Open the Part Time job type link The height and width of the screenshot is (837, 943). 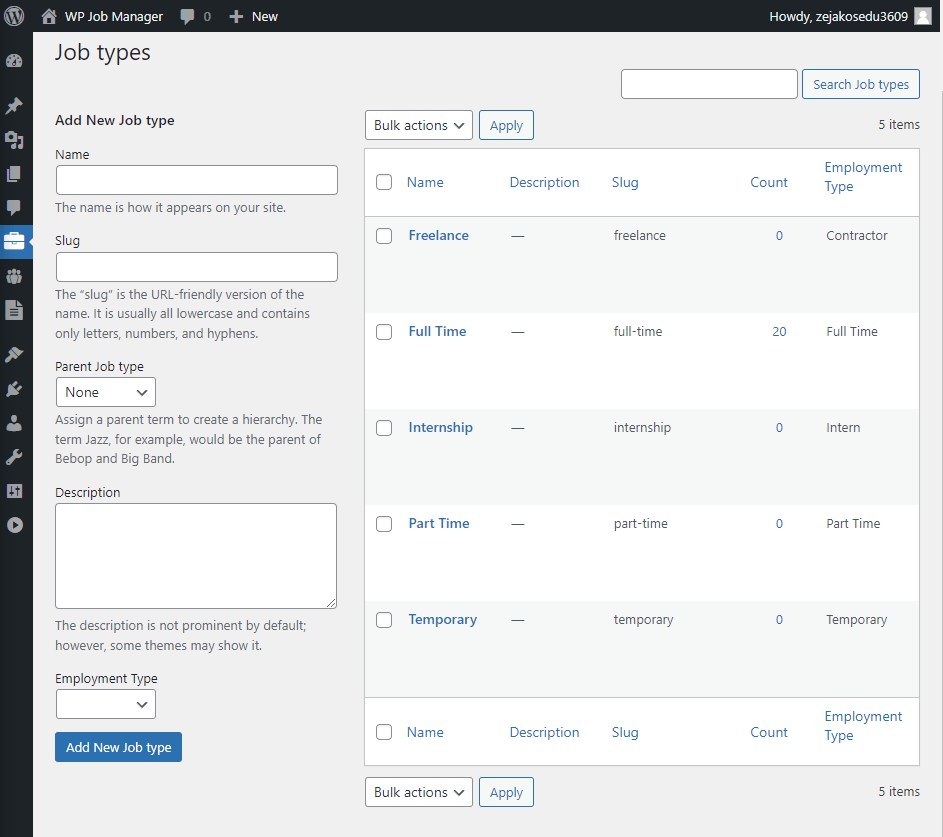[x=439, y=523]
